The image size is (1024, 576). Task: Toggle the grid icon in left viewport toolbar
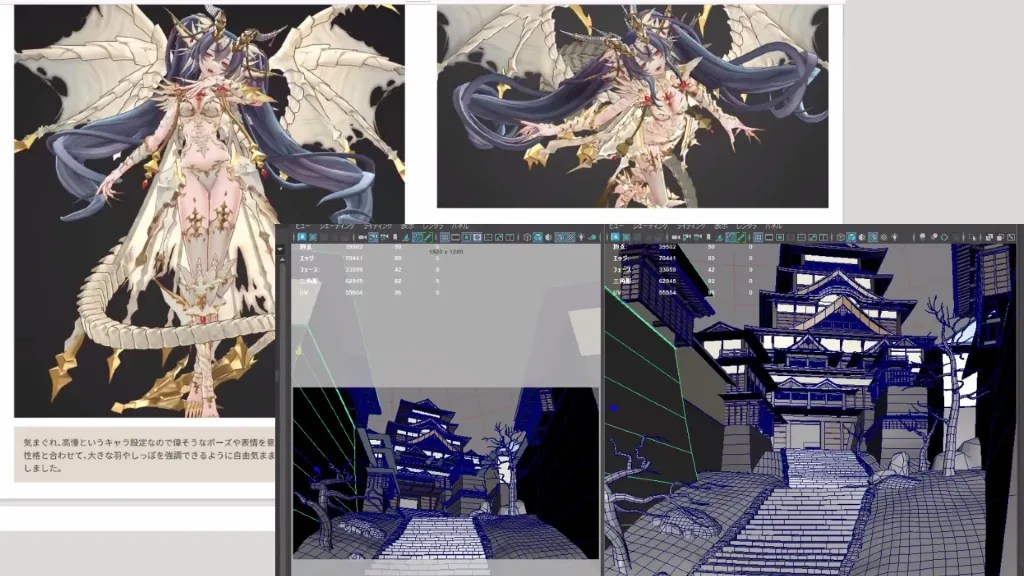[445, 237]
